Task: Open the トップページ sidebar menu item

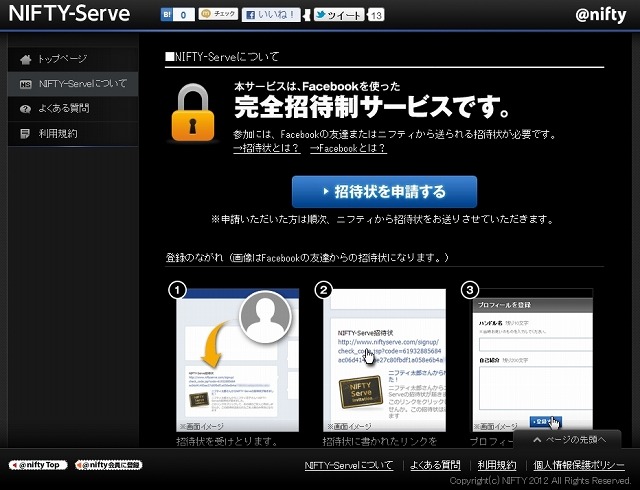Action: click(x=73, y=59)
